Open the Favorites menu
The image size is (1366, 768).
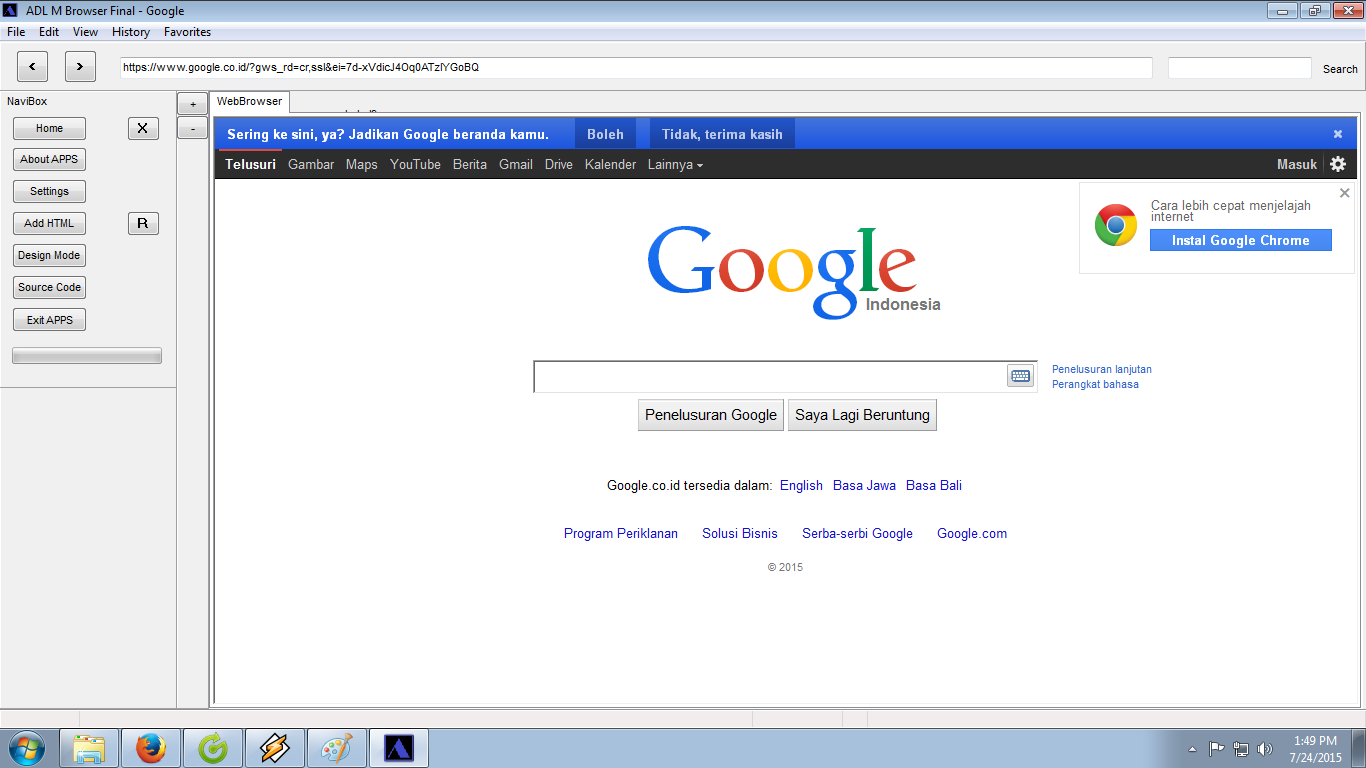pyautogui.click(x=188, y=32)
